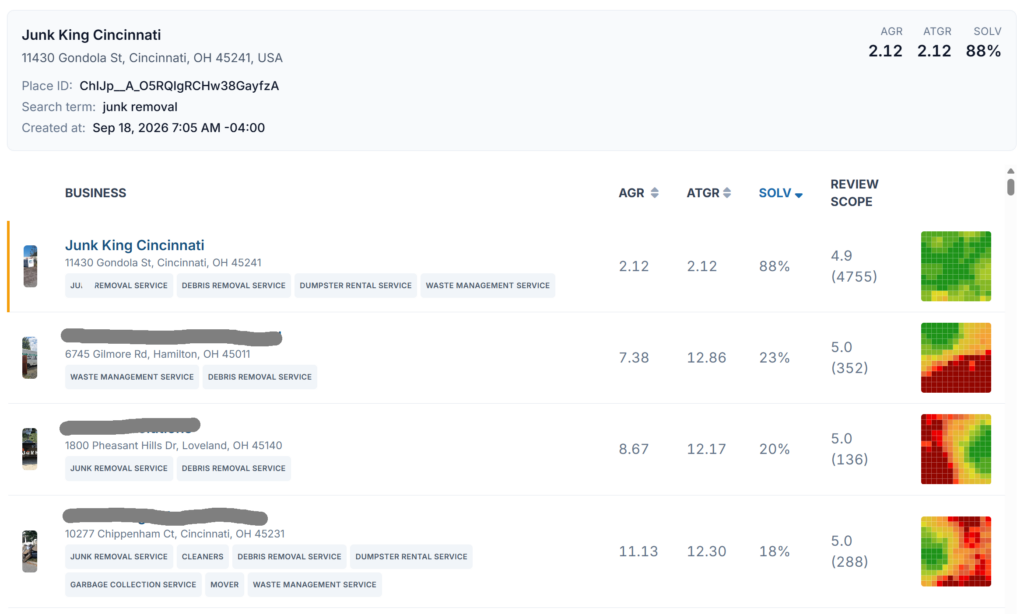Click SOLV value 23% in table
1024x614 pixels.
774,357
